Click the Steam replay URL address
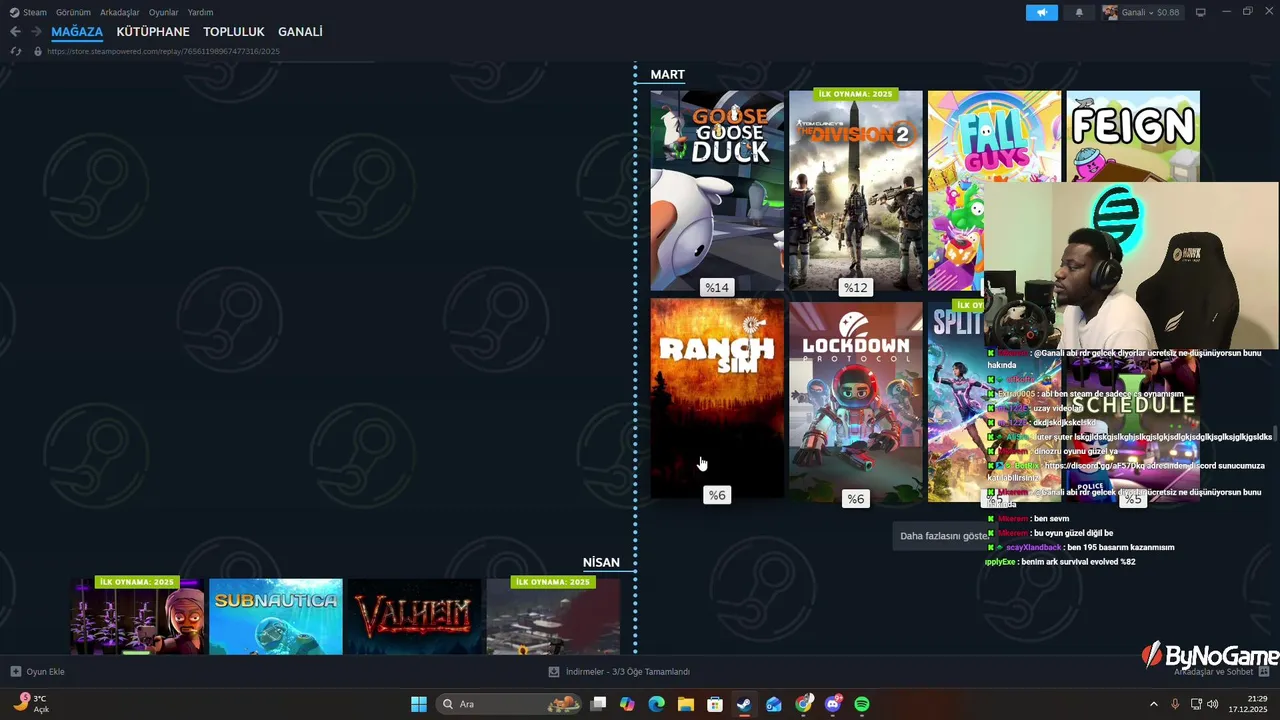Viewport: 1280px width, 720px height. coord(163,51)
